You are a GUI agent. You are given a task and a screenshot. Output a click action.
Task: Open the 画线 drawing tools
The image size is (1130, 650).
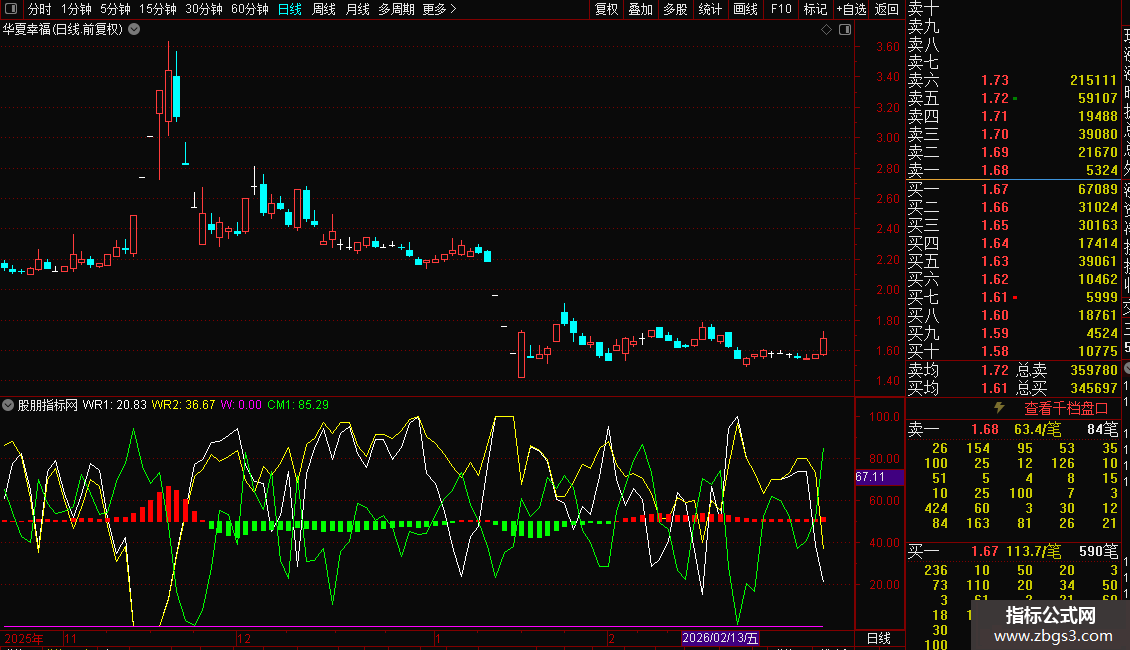coord(745,9)
